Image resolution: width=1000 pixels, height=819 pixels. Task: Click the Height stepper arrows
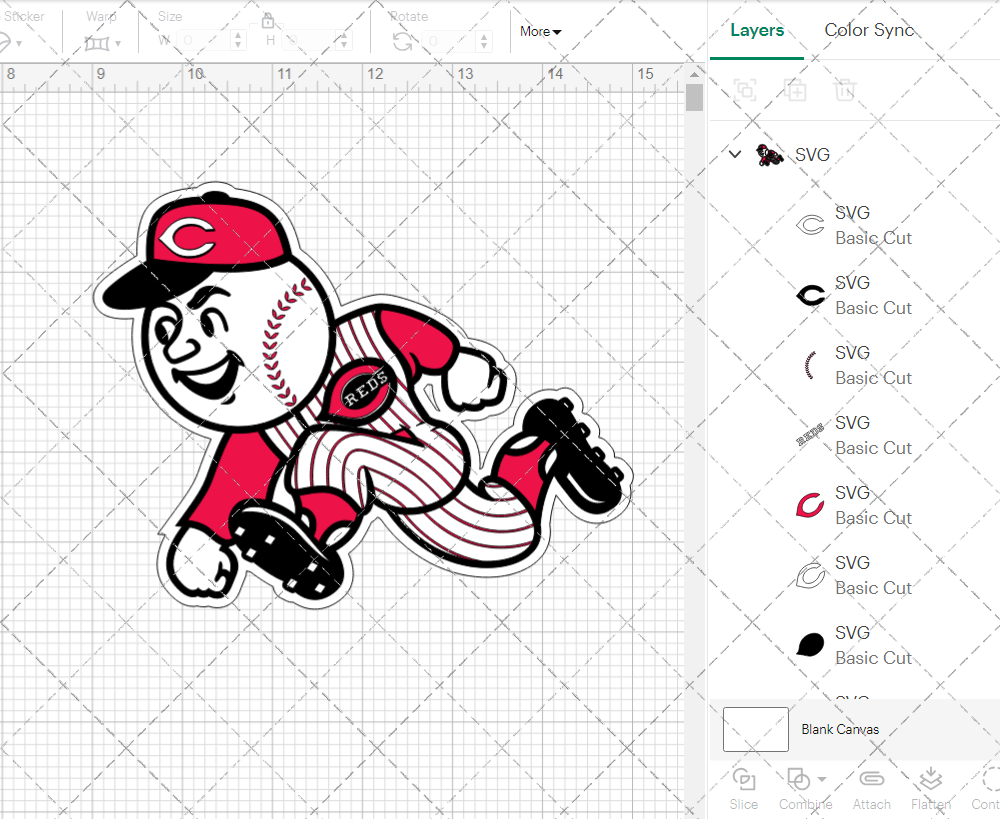(344, 41)
